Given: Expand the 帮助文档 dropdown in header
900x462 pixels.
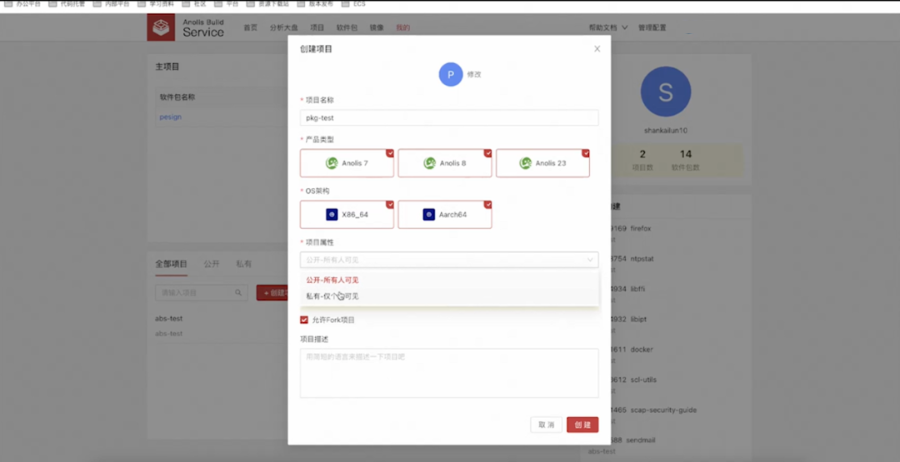Looking at the screenshot, I should pyautogui.click(x=608, y=28).
